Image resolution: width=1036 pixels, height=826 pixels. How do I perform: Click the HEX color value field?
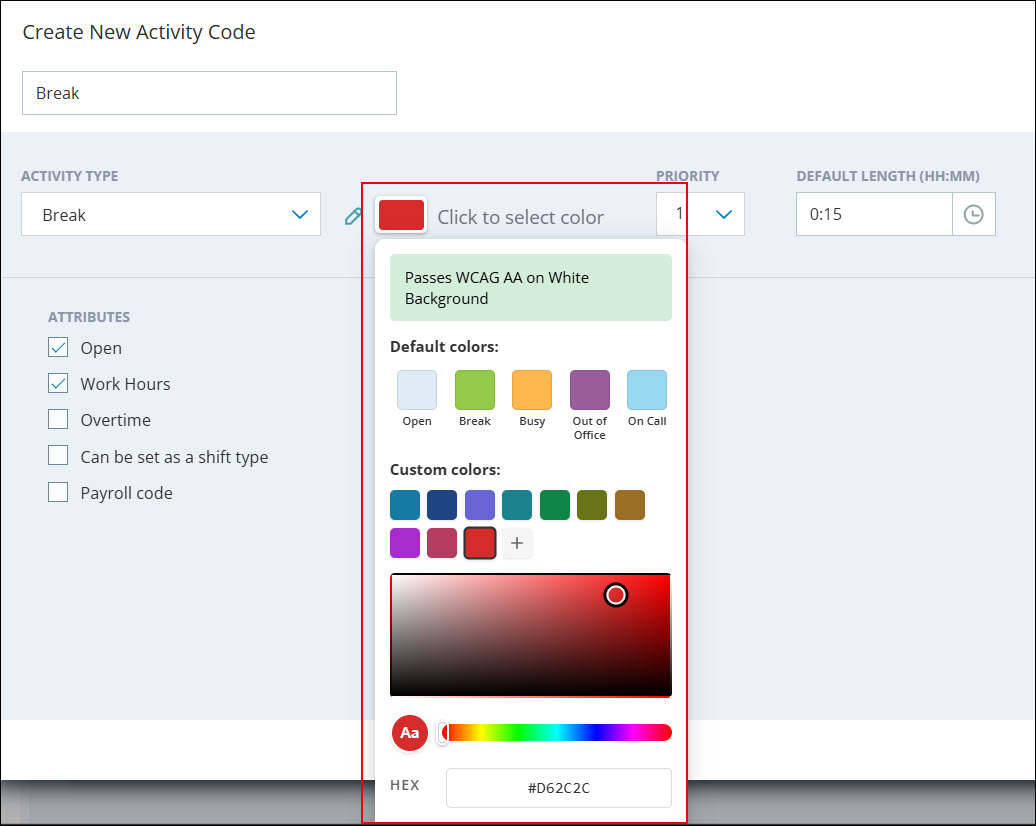(x=558, y=788)
